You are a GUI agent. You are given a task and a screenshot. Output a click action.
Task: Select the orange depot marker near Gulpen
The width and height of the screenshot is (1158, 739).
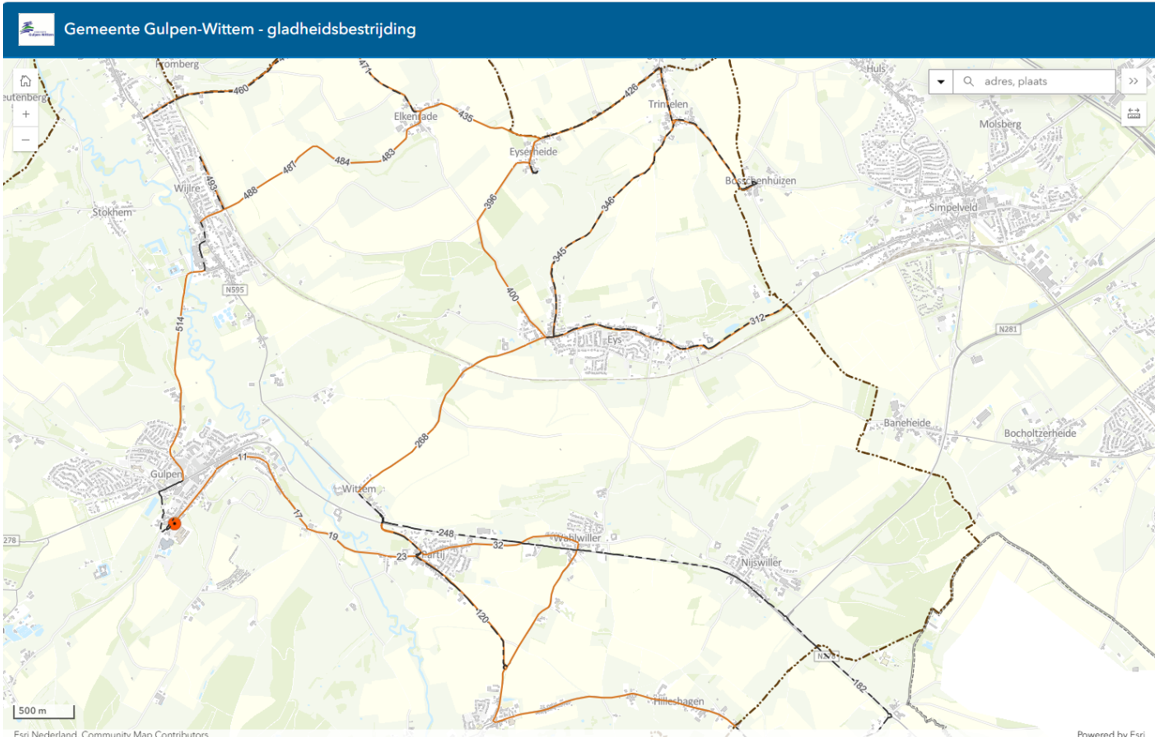(x=174, y=523)
